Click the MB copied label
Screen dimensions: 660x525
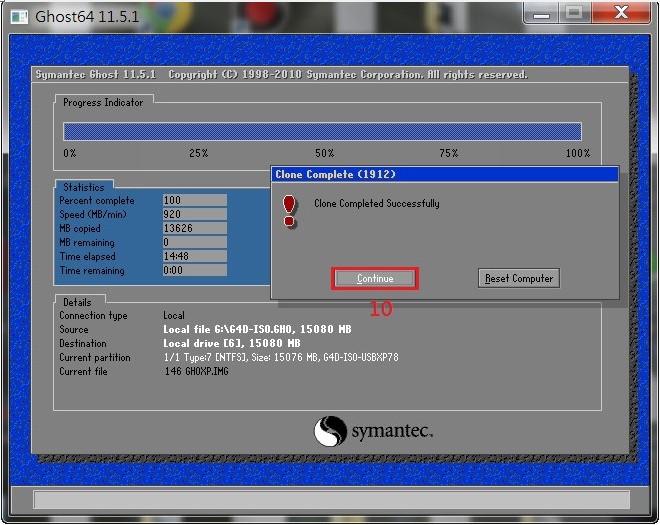click(x=80, y=229)
